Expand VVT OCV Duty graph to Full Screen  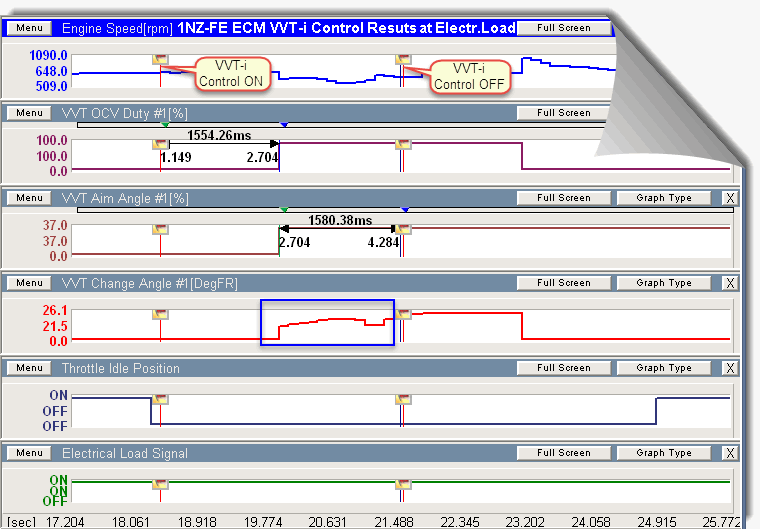[x=563, y=113]
